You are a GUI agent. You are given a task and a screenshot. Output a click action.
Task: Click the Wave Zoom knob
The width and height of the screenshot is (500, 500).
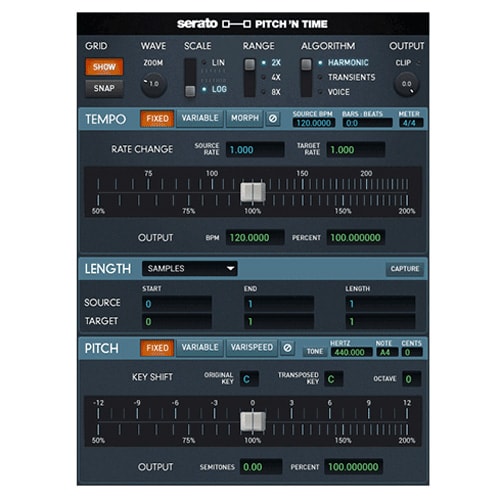[153, 84]
